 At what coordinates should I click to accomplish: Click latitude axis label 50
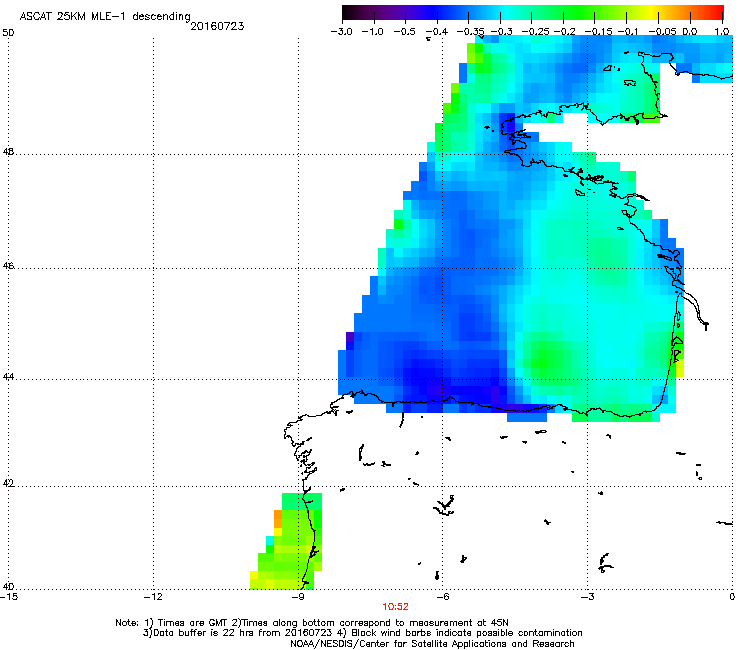coord(8,33)
